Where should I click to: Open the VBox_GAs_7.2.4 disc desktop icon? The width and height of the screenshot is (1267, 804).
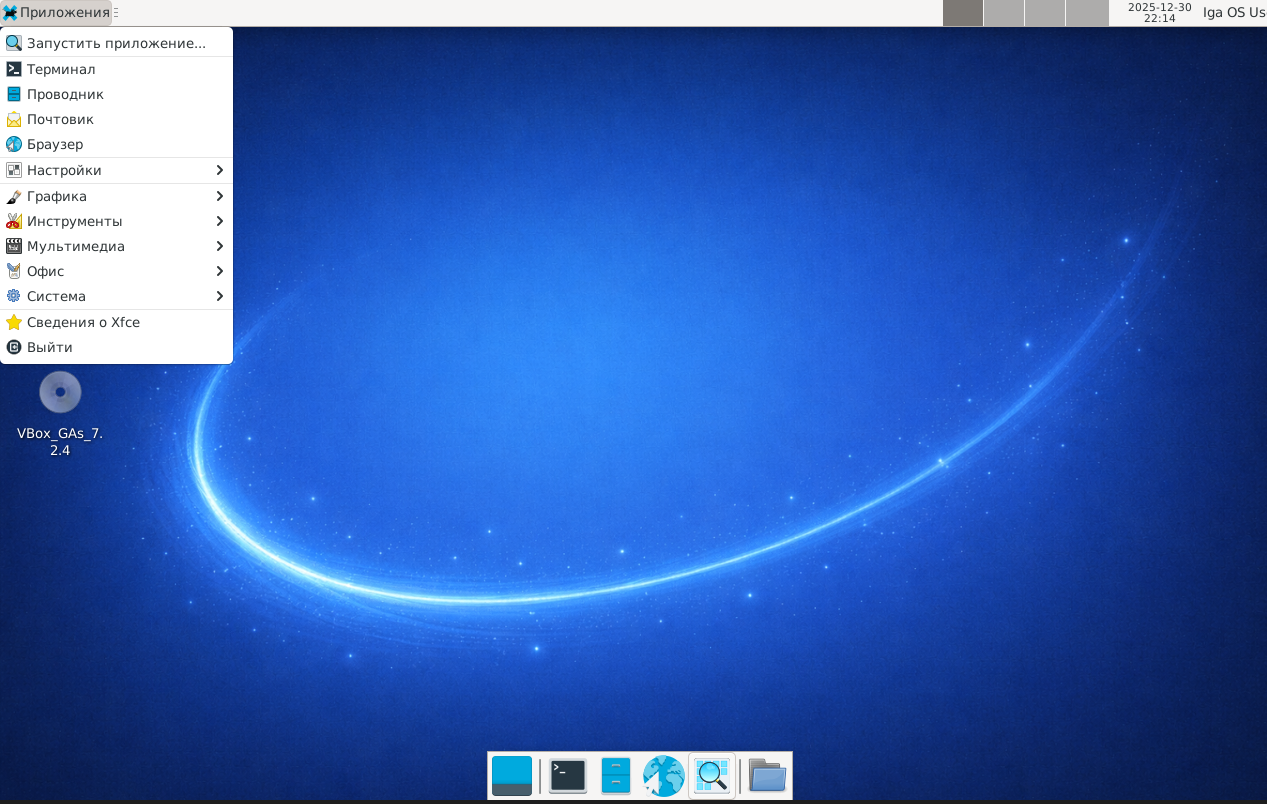(x=60, y=392)
